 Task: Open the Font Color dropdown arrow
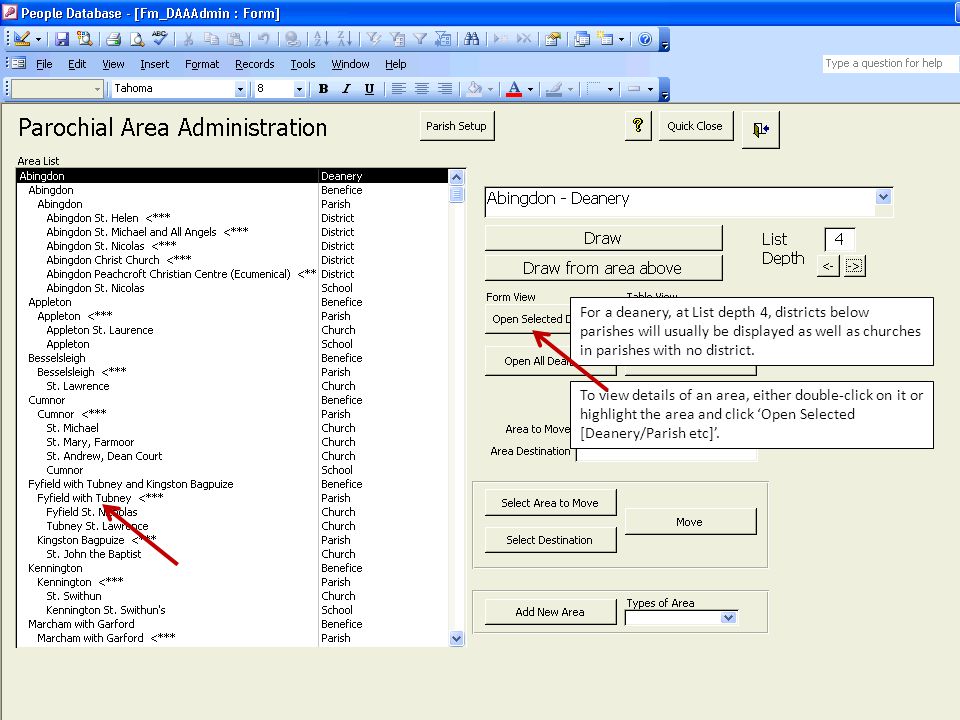[x=530, y=89]
